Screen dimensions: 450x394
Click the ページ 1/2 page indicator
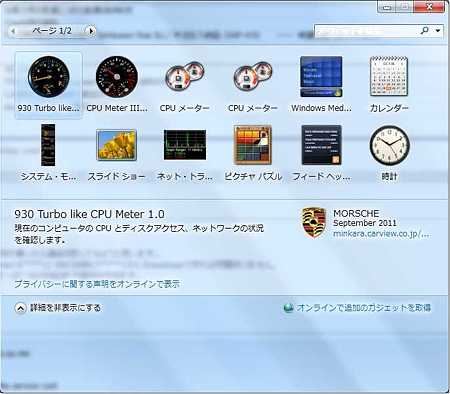coord(52,31)
